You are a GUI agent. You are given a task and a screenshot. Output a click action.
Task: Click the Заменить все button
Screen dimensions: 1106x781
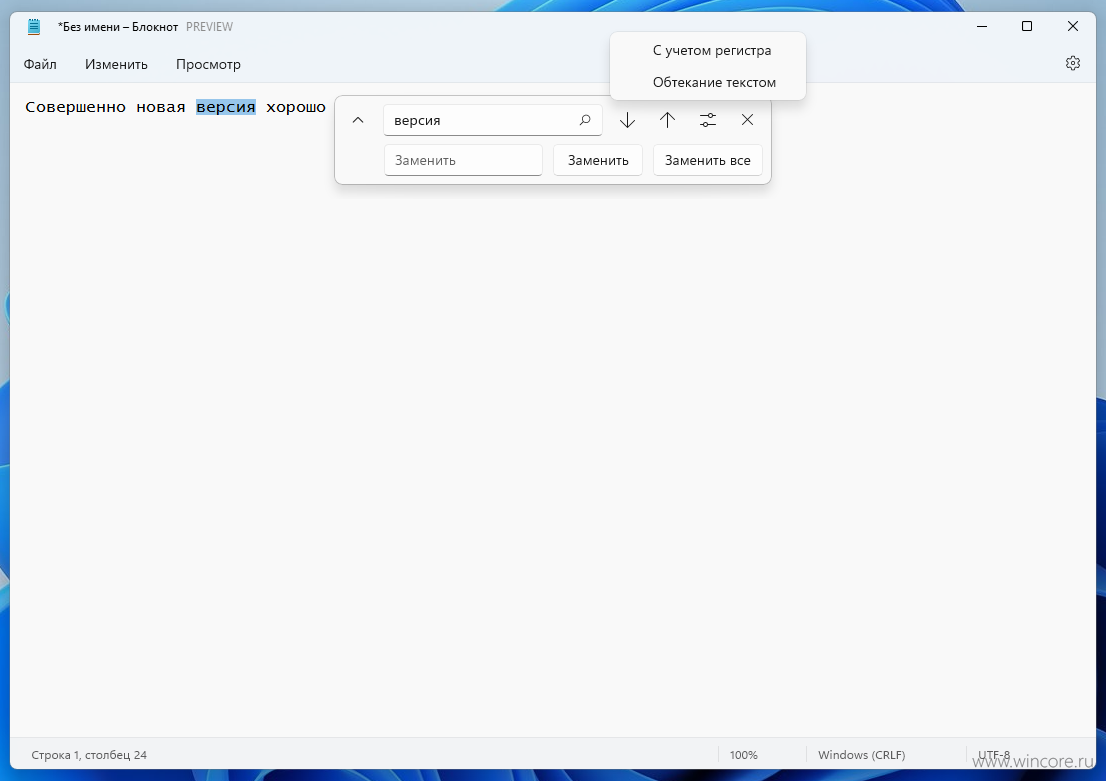[x=707, y=160]
